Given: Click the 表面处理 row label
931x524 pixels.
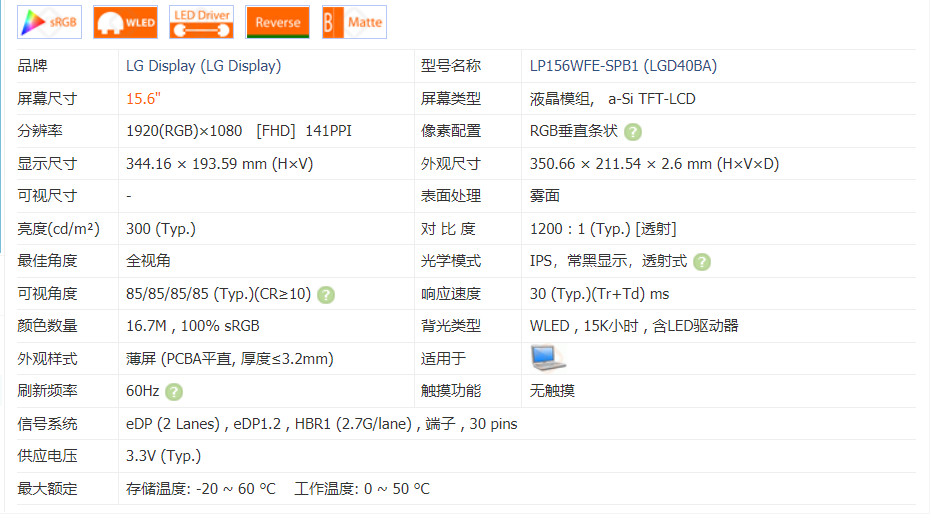Looking at the screenshot, I should 451,196.
